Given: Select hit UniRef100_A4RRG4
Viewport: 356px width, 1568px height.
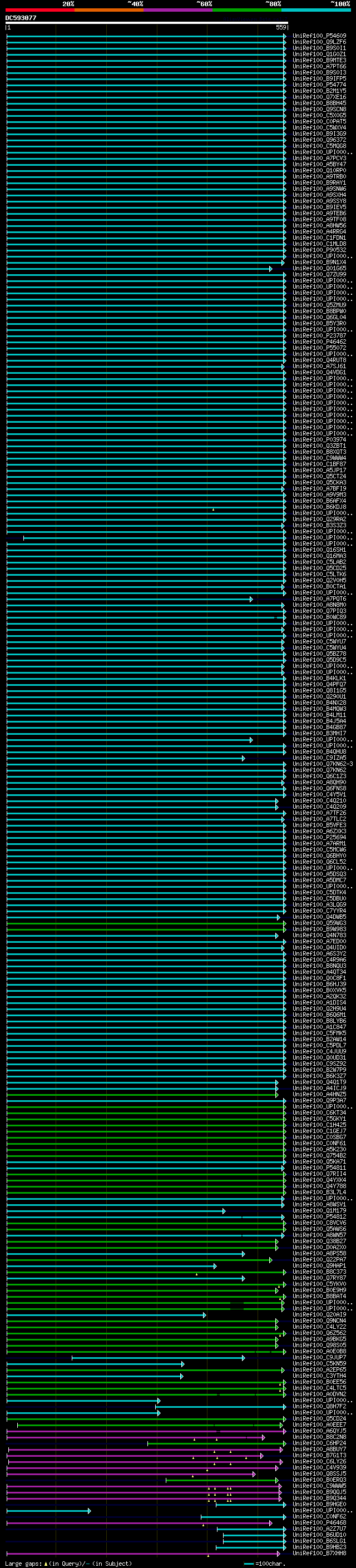Looking at the screenshot, I should pyautogui.click(x=319, y=232).
